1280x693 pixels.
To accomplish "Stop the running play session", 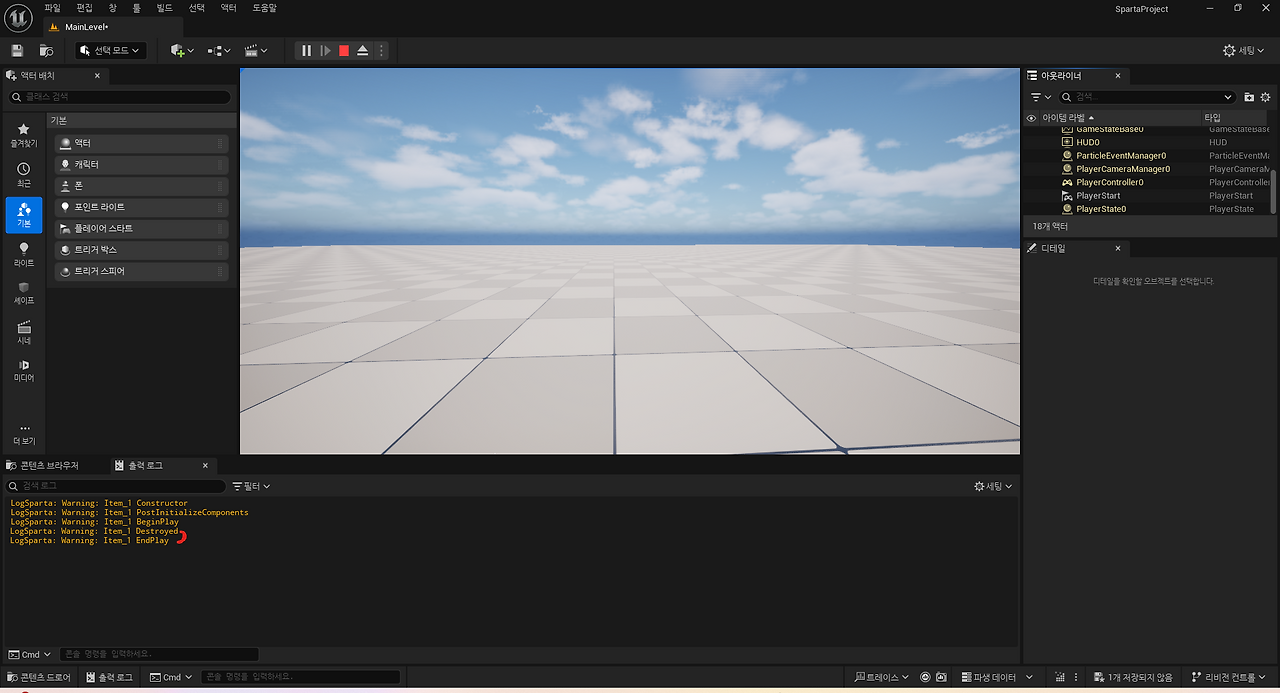I will point(344,50).
